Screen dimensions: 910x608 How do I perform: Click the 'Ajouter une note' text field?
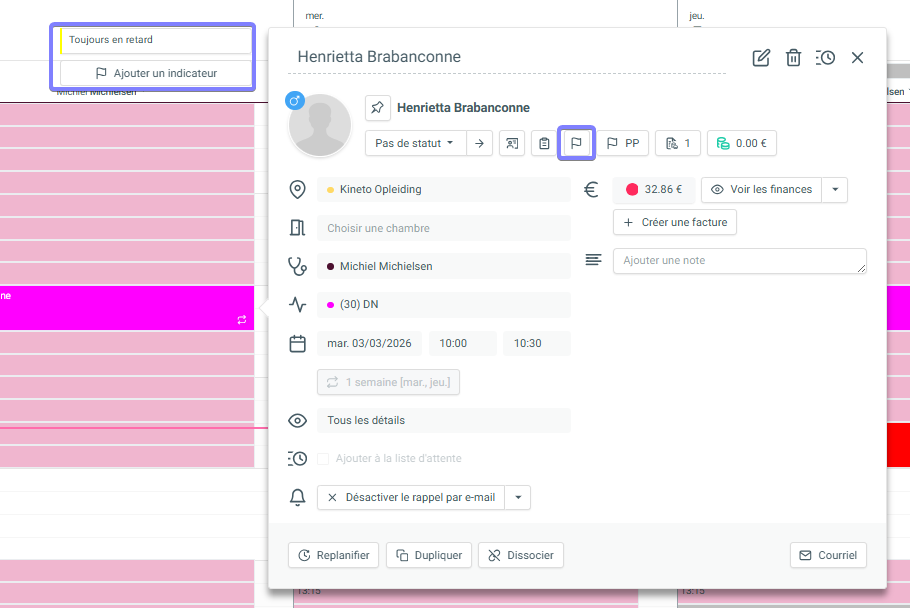pos(739,261)
